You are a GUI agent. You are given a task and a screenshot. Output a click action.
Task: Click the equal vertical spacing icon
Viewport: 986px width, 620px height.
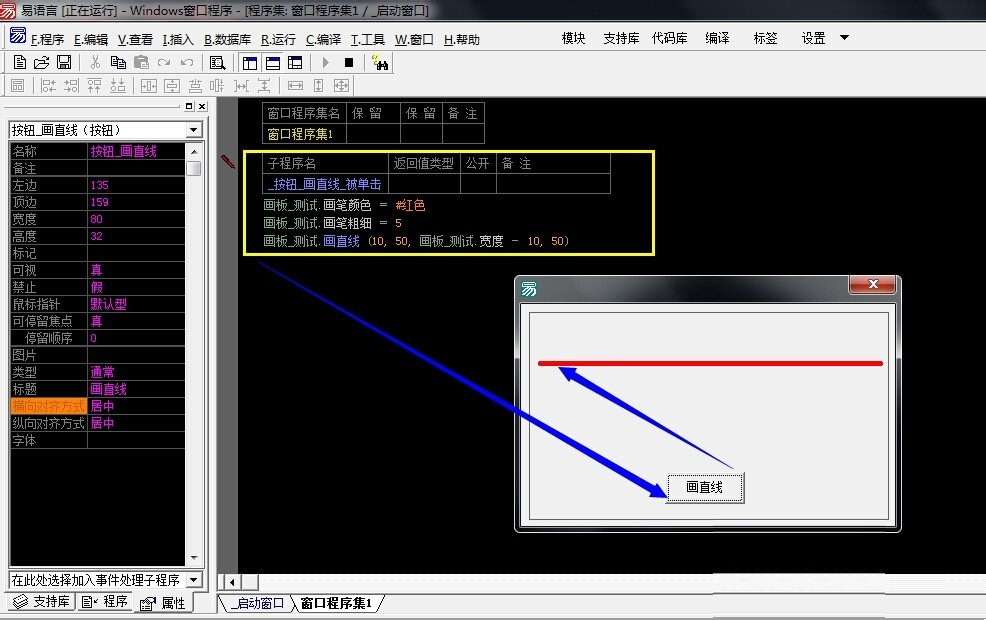(264, 86)
